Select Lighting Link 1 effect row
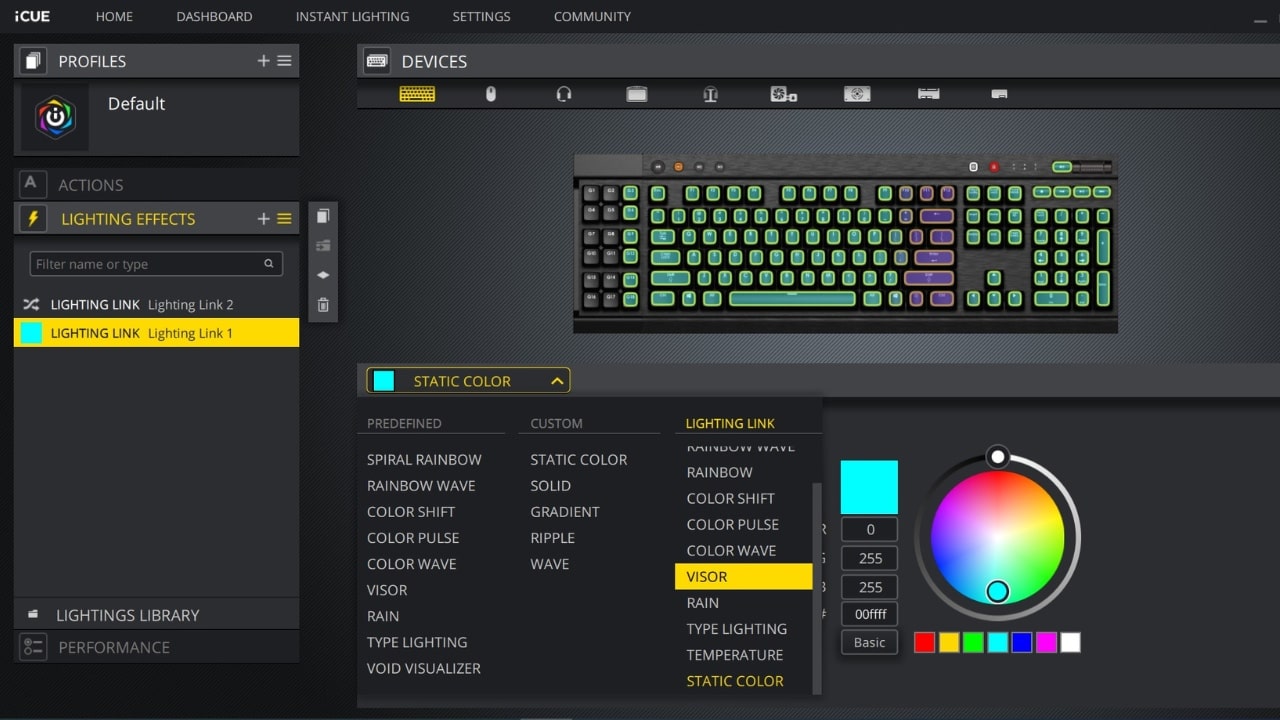This screenshot has height=720, width=1280. click(x=157, y=333)
